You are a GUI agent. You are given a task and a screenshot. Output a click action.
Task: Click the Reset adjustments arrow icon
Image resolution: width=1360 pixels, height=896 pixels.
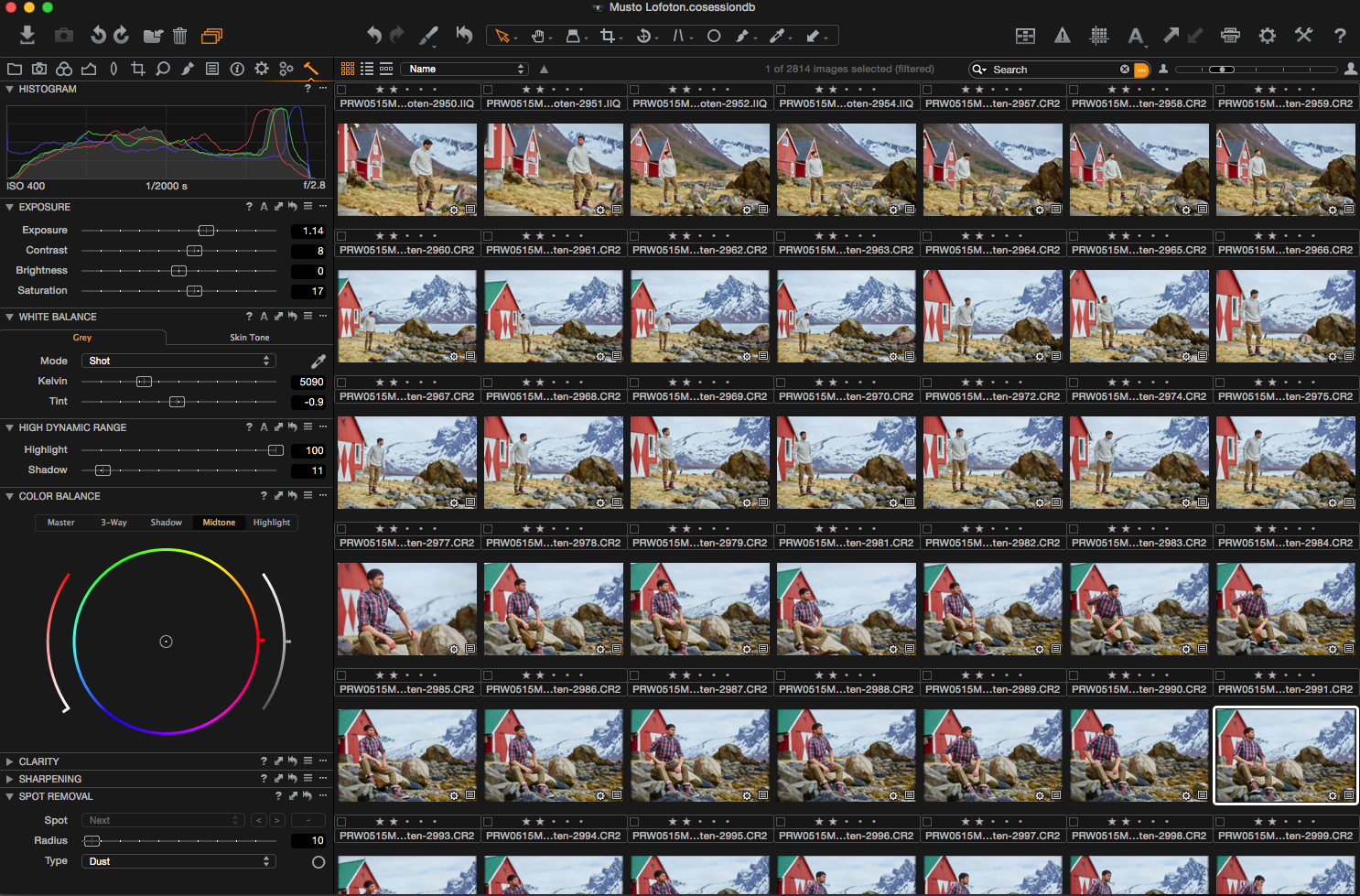point(465,35)
